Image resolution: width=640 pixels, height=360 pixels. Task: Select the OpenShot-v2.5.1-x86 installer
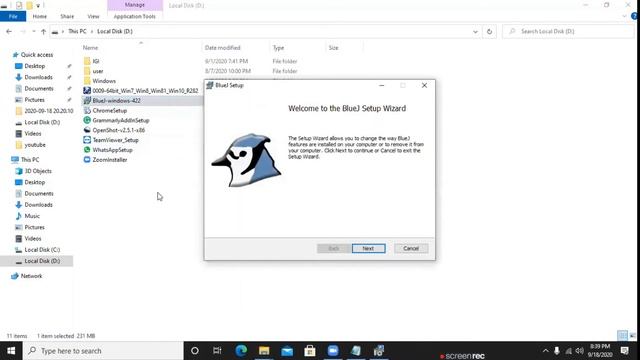coord(118,130)
